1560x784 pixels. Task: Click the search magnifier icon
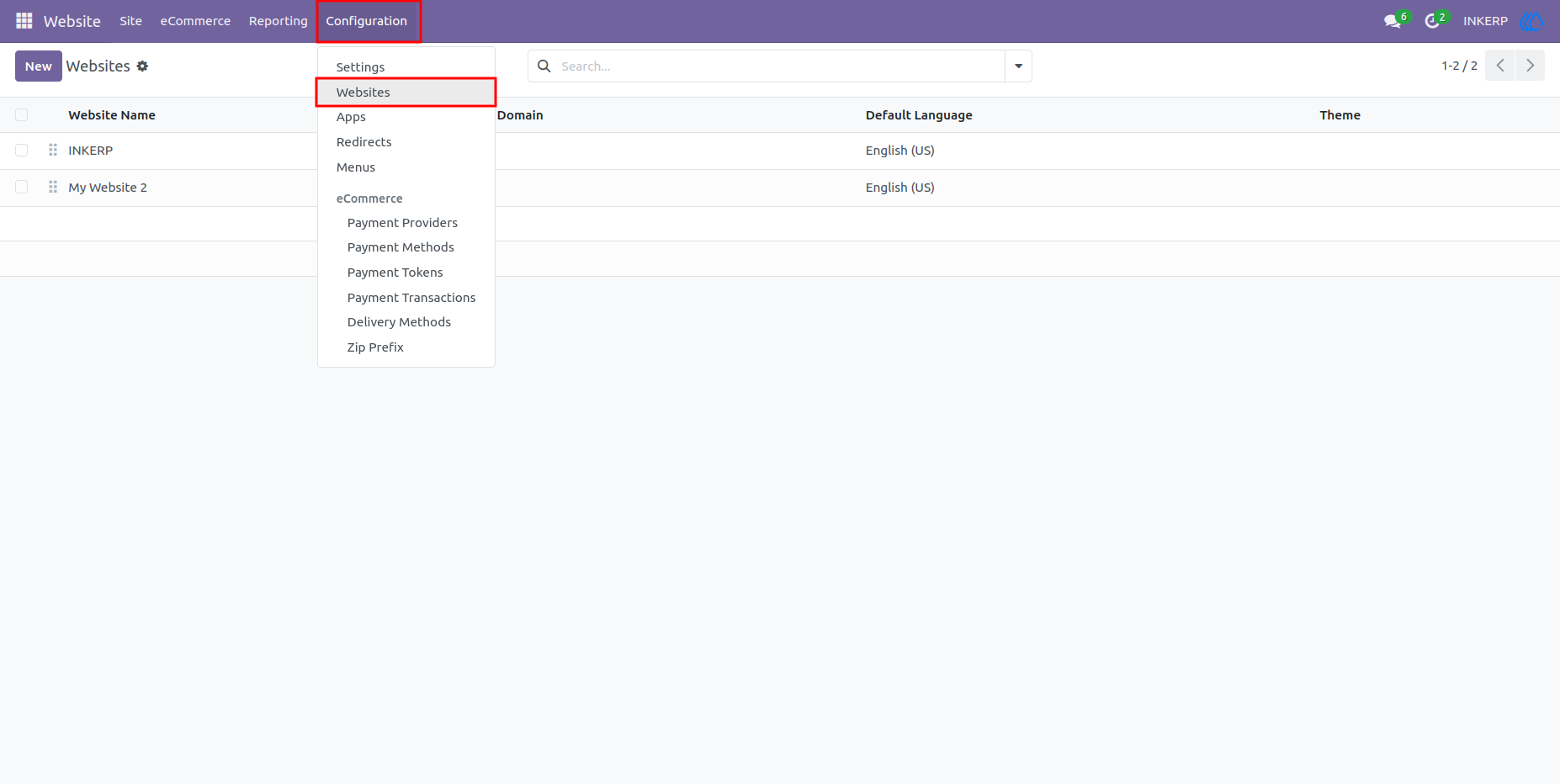544,66
